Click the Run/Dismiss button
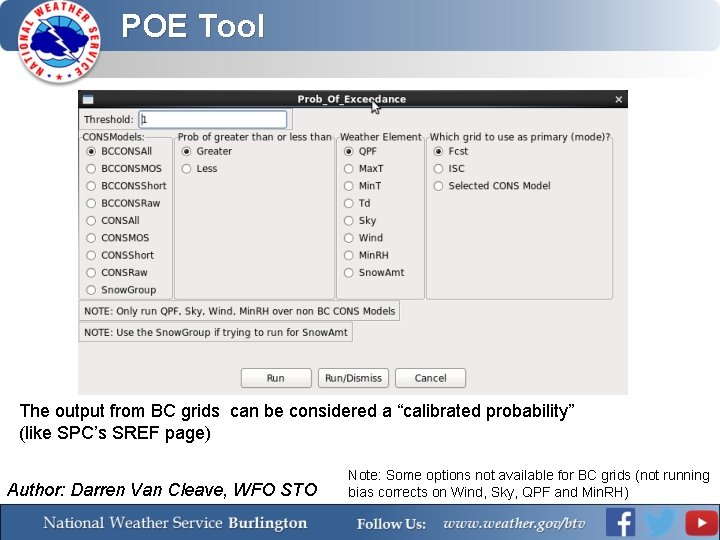720x540 pixels. (x=353, y=378)
